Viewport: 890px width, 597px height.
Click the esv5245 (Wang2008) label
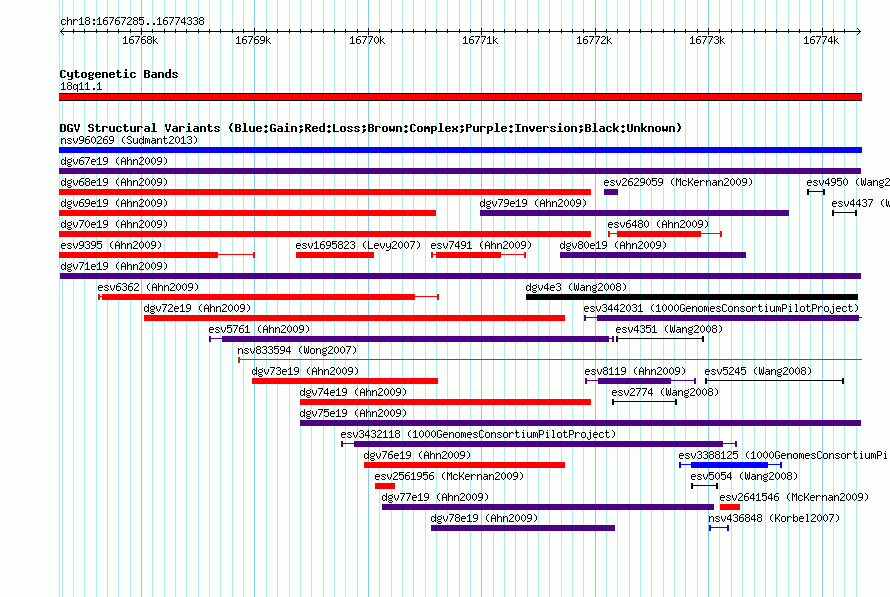click(758, 371)
